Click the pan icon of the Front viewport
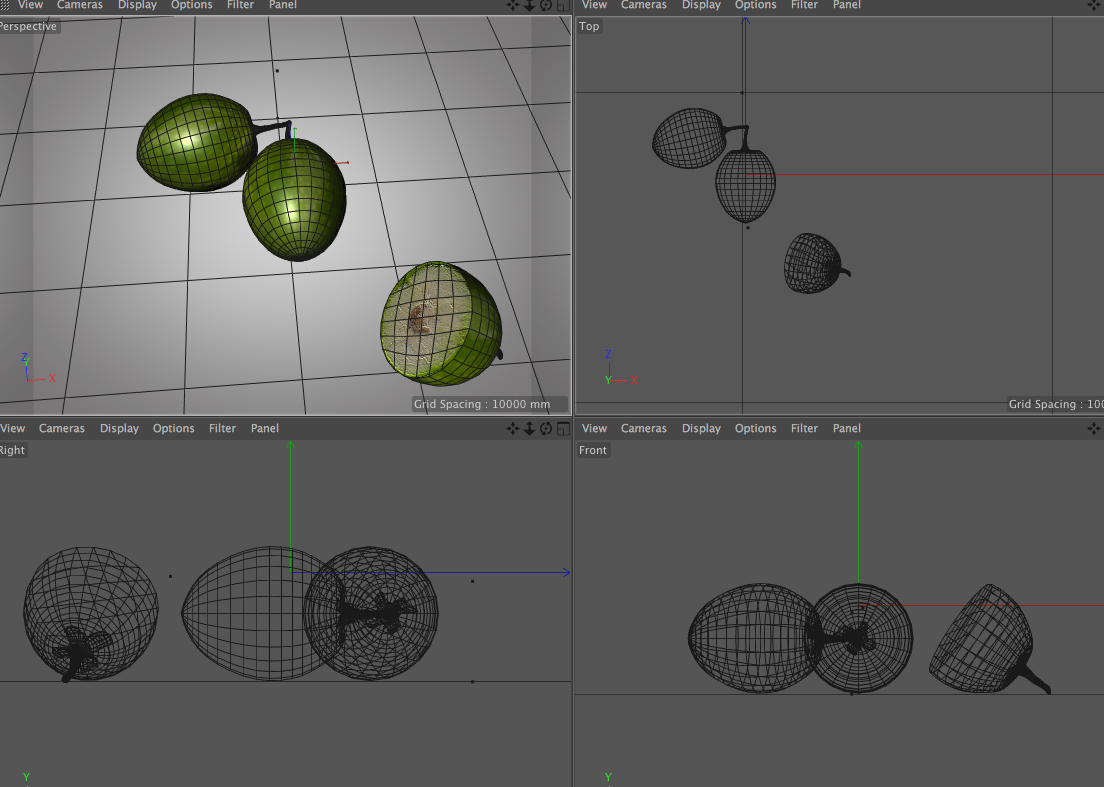The image size is (1104, 787). (1094, 428)
